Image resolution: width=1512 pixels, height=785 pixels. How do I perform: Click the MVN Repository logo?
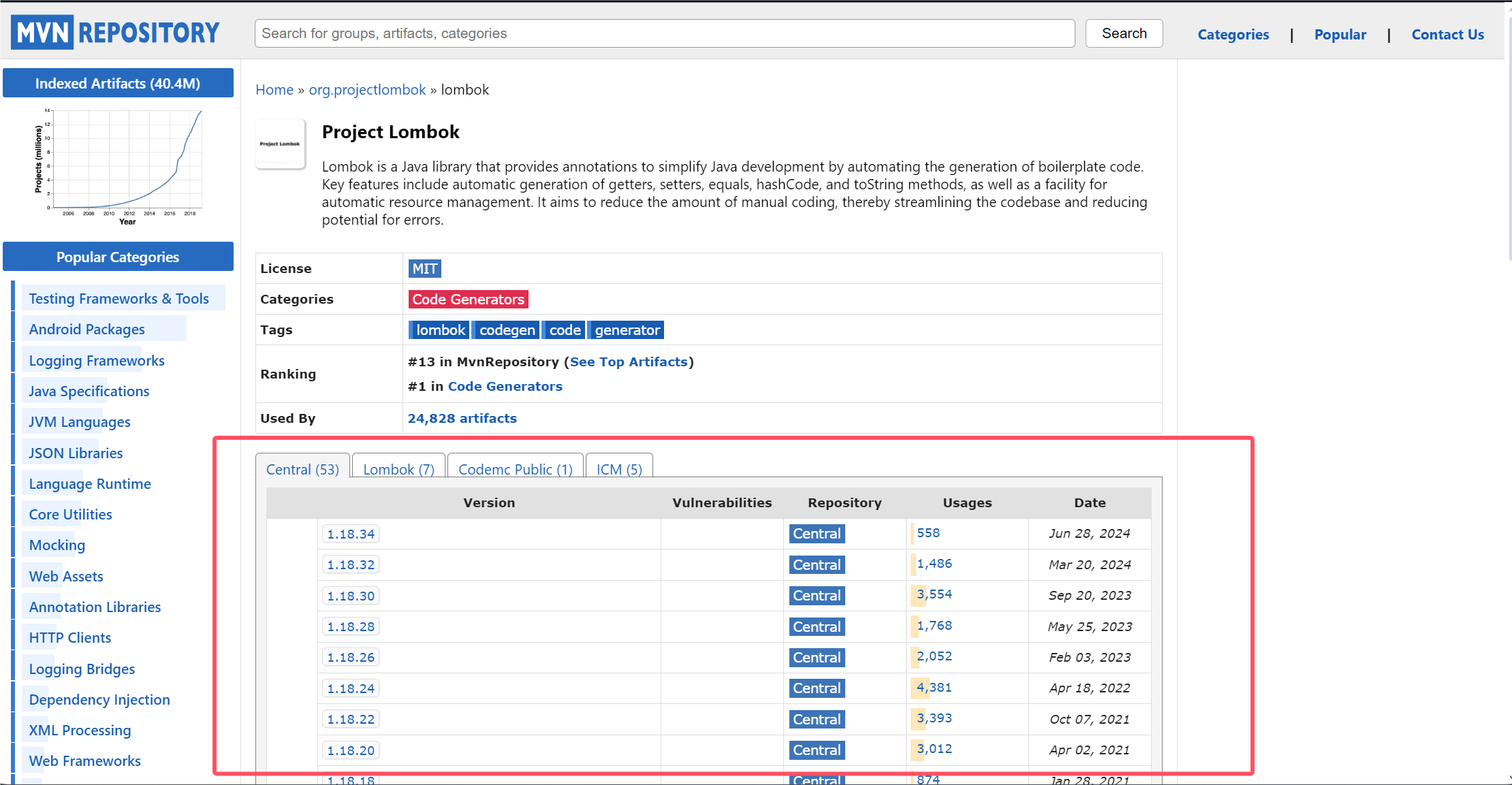(x=116, y=33)
